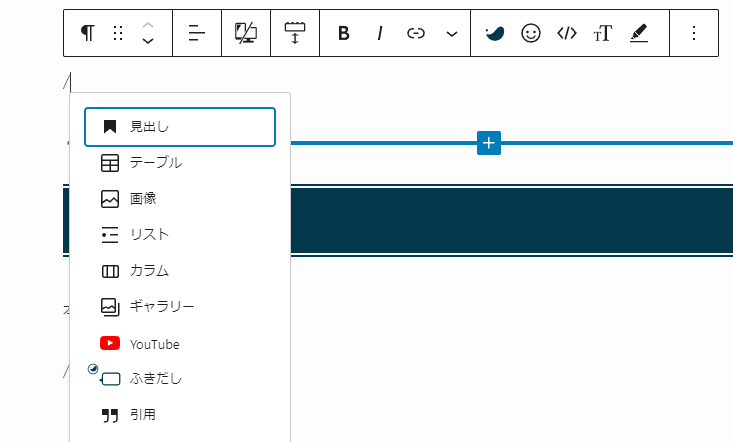The width and height of the screenshot is (733, 442).
Task: Click the paragraph block type icon
Action: (88, 33)
